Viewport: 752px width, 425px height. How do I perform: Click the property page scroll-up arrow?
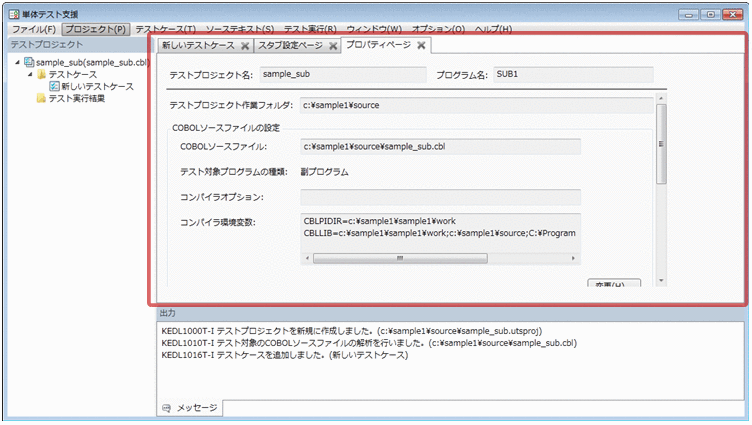click(661, 98)
